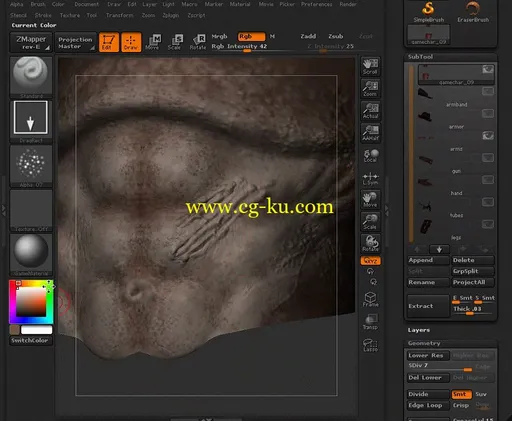Toggle the Mrgb paint mode
Image resolution: width=512 pixels, height=421 pixels.
(219, 36)
